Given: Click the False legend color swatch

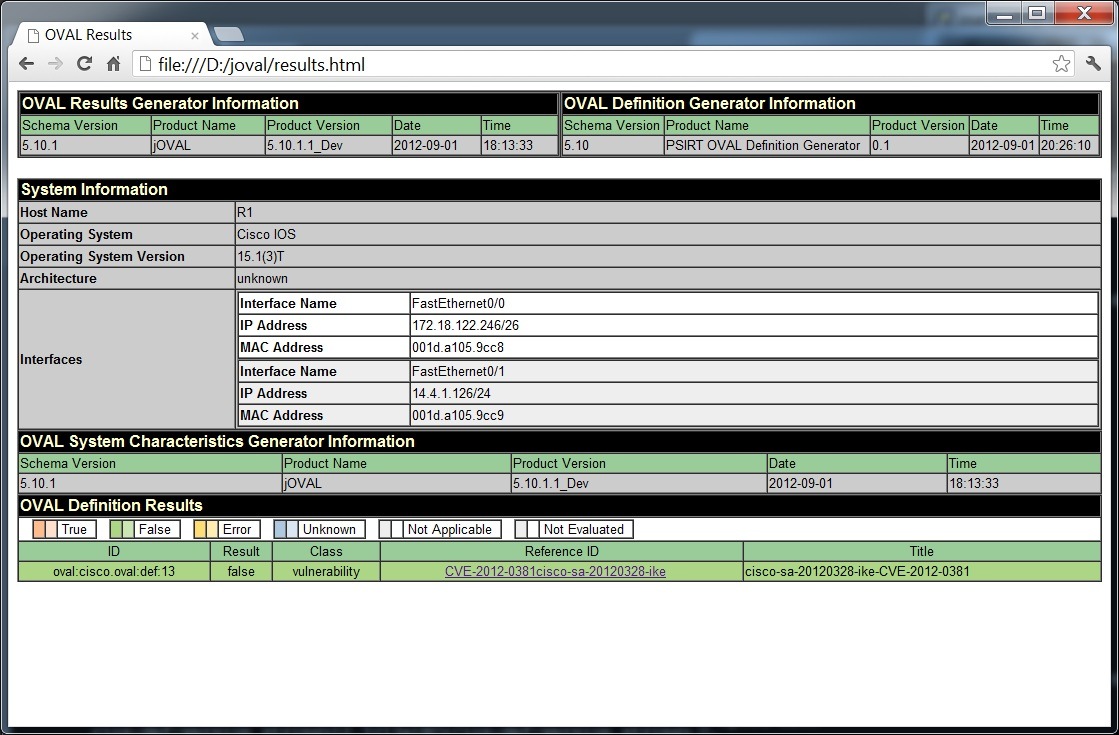Looking at the screenshot, I should 122,529.
